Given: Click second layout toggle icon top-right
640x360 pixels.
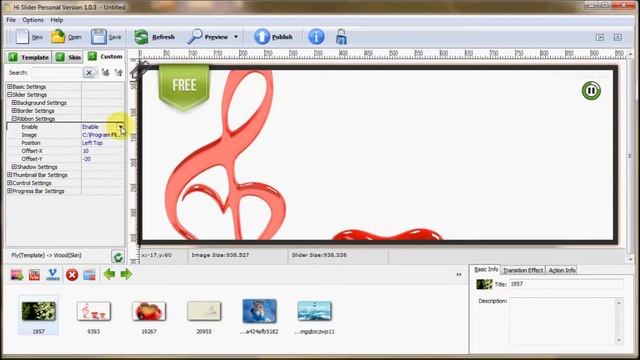Looking at the screenshot, I should pyautogui.click(x=618, y=37).
